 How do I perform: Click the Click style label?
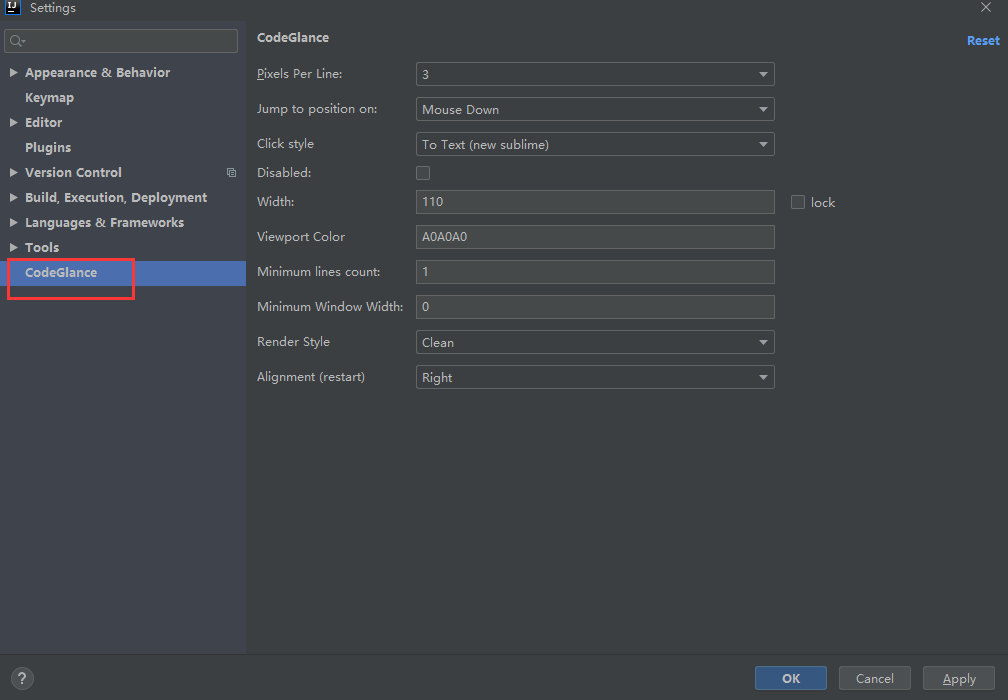tap(285, 144)
